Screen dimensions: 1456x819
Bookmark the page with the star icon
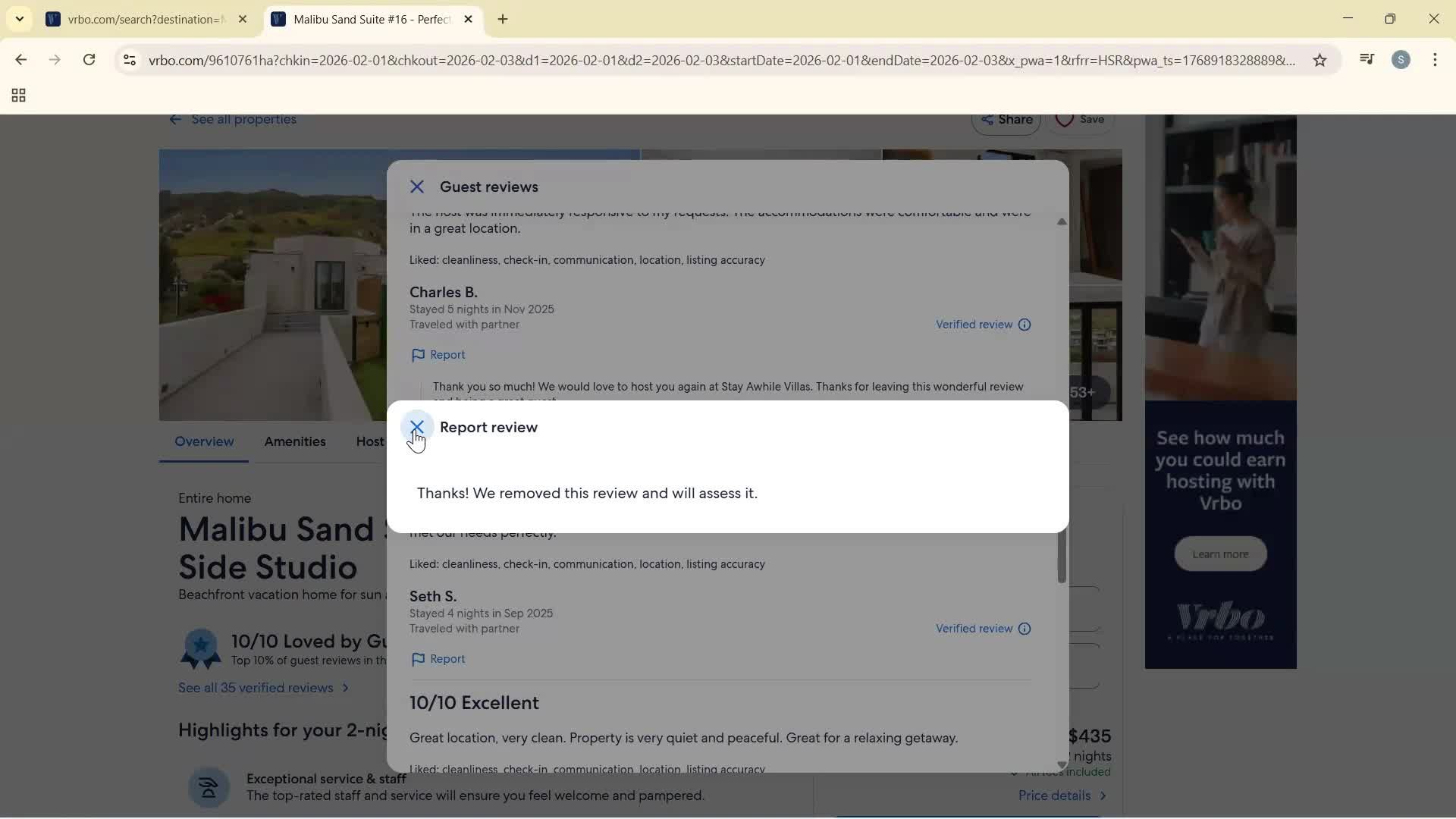pos(1319,60)
